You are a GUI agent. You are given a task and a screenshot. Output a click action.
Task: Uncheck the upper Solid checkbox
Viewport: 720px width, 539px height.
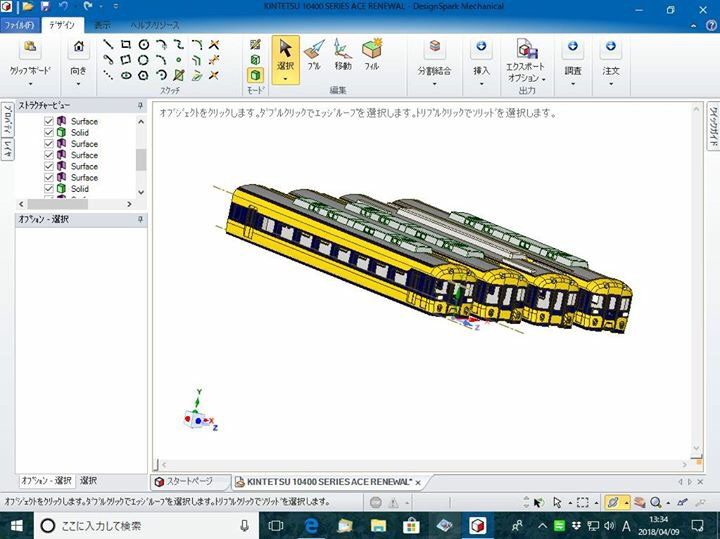[49, 132]
